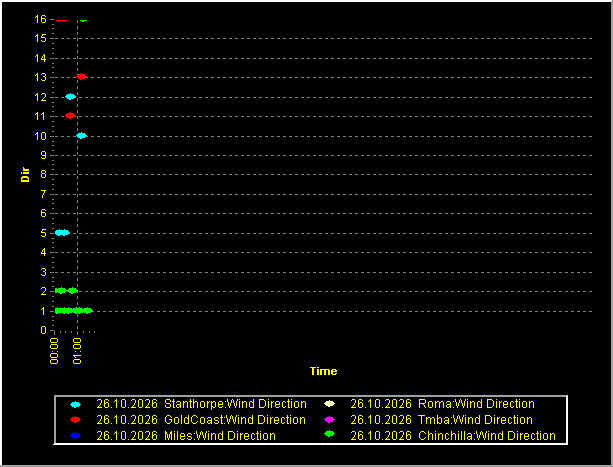Screen dimensions: 613x467
Task: Click the green Chinchilla legend marker
Action: [x=330, y=434]
